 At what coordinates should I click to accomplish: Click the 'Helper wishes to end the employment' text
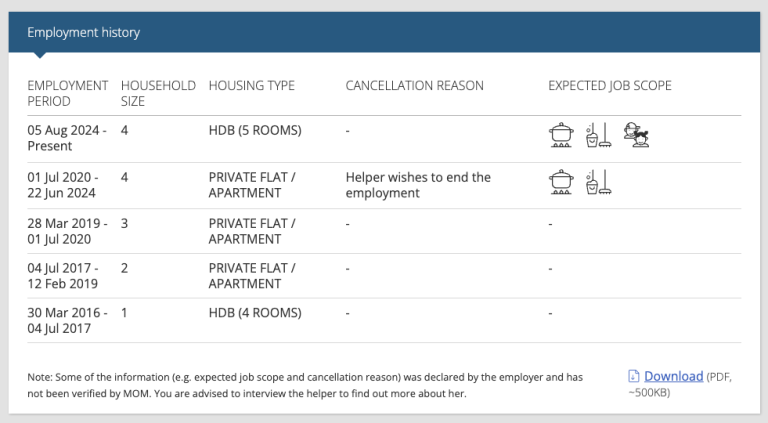click(418, 185)
